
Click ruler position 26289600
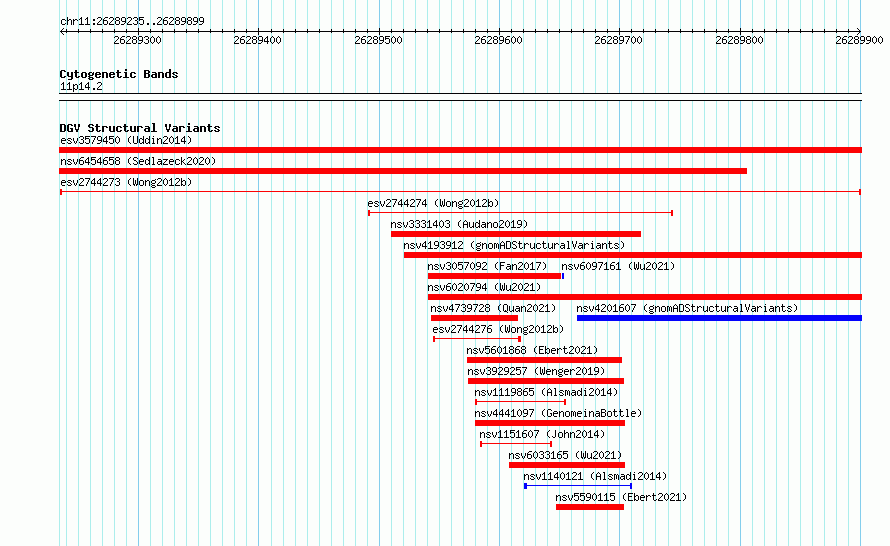tap(498, 40)
